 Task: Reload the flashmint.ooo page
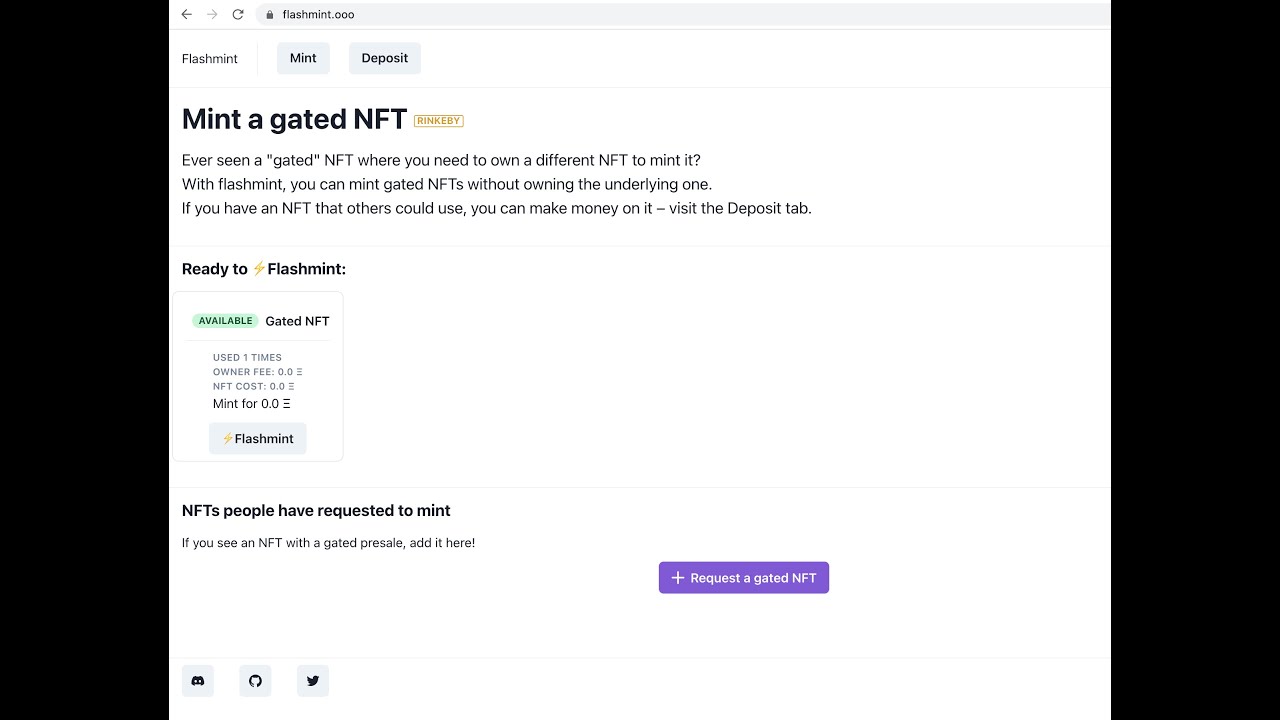[x=238, y=14]
